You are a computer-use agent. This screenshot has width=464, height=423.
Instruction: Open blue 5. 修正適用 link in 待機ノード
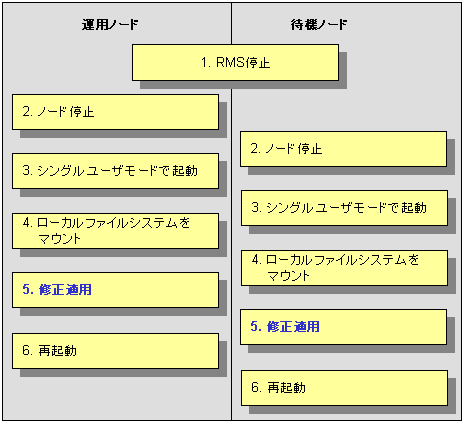(x=285, y=327)
